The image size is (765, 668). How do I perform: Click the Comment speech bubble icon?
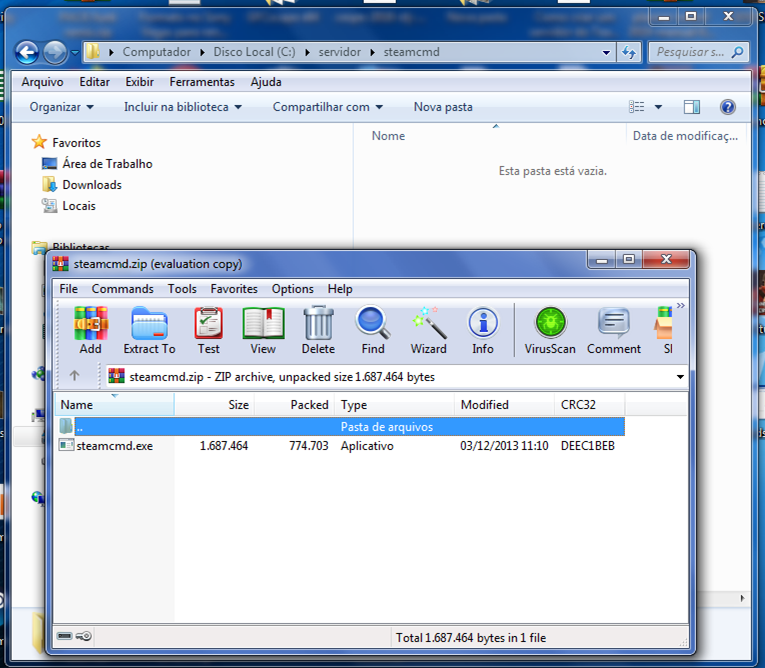(x=614, y=329)
